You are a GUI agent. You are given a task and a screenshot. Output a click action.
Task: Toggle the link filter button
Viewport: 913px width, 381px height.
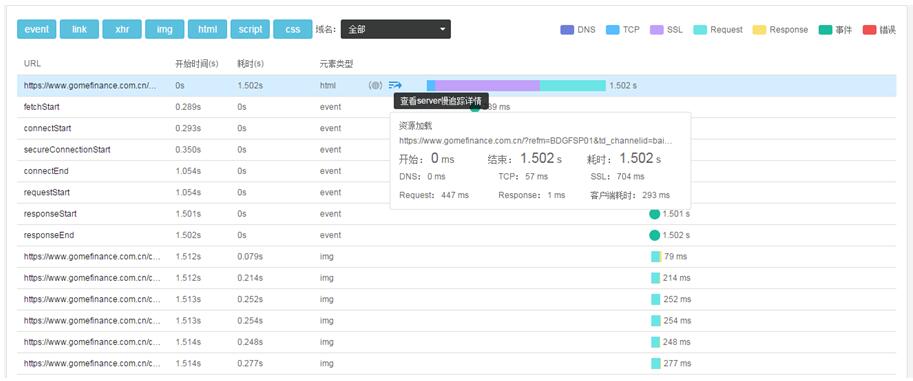pos(79,29)
